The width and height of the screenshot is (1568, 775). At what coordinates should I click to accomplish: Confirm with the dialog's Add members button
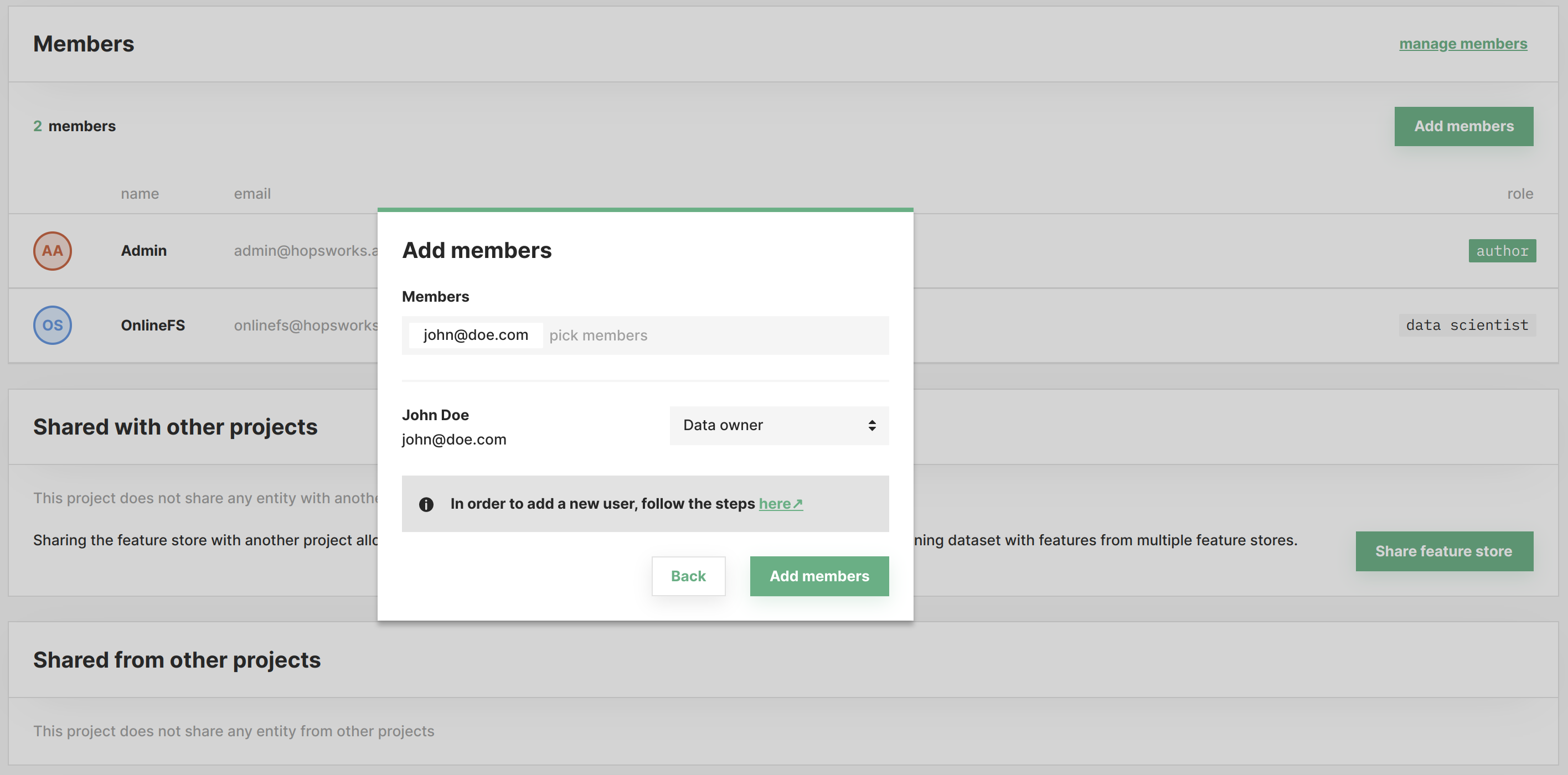click(819, 576)
